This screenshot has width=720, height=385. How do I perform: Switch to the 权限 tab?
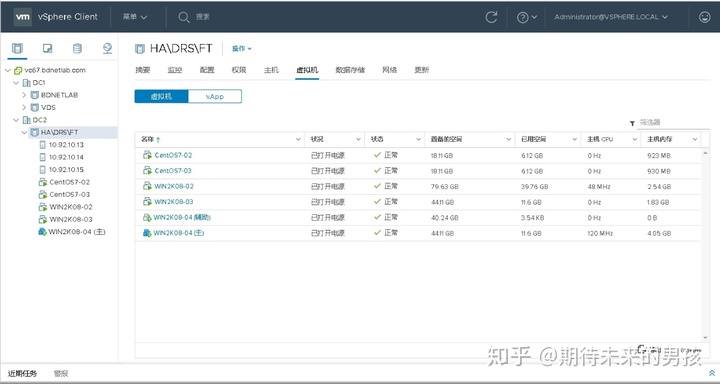pos(239,70)
